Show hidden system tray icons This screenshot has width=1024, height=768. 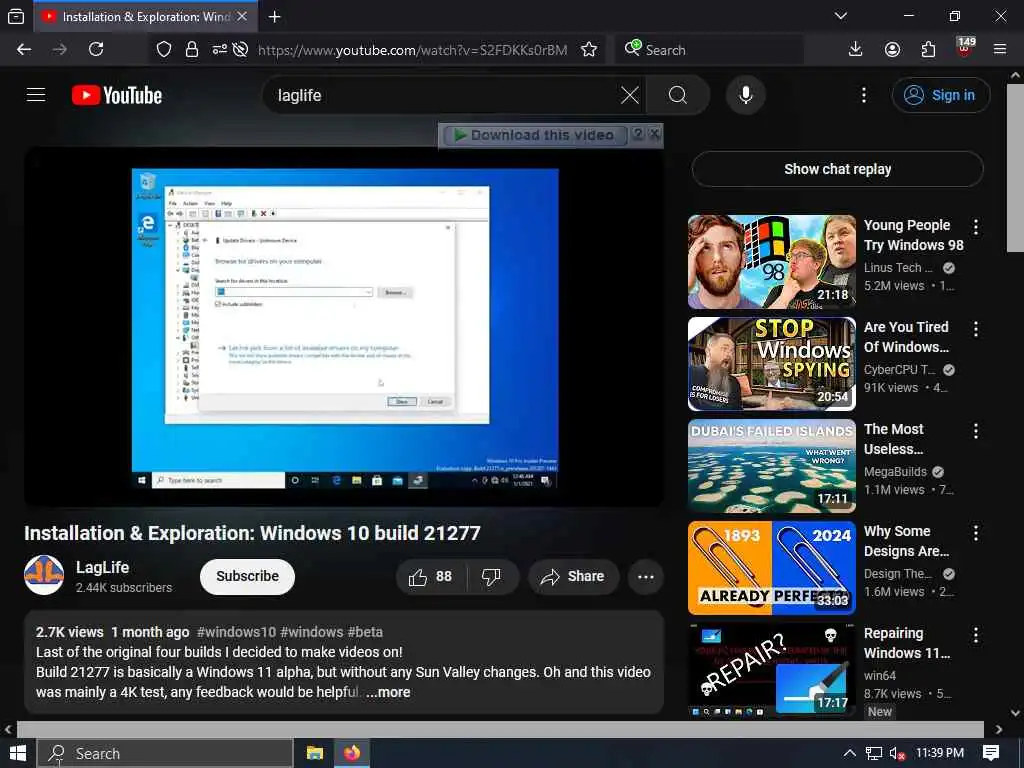point(849,753)
